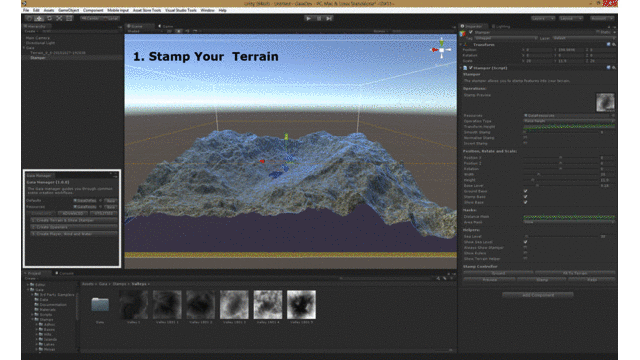Enable the Show Rulers checkbox
The width and height of the screenshot is (640, 360).
tap(525, 253)
